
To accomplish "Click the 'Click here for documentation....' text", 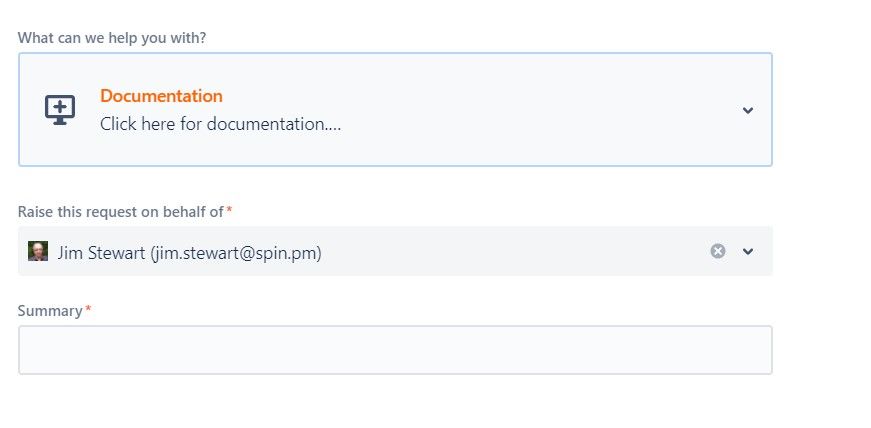I will click(221, 124).
